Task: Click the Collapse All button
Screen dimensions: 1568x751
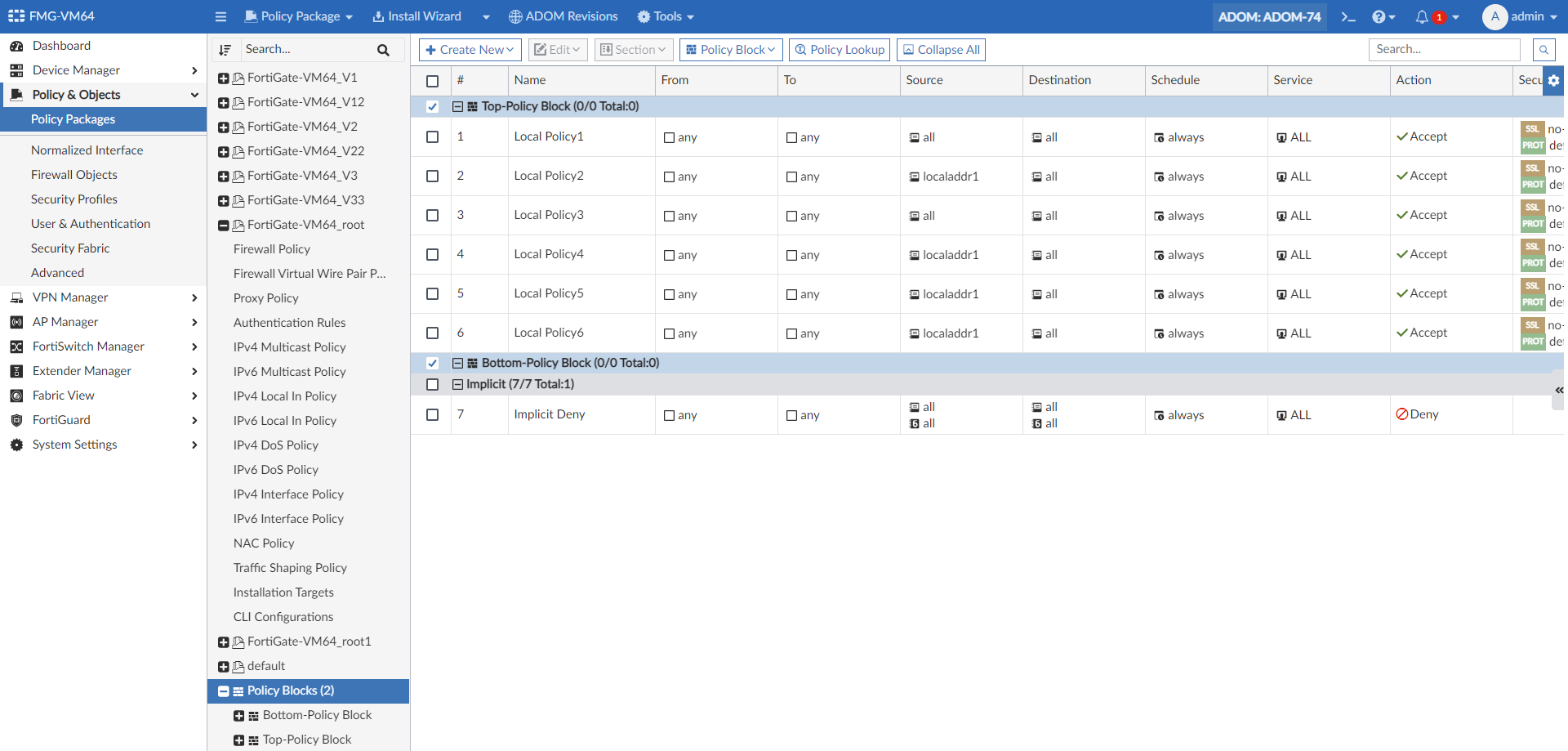Action: click(941, 50)
